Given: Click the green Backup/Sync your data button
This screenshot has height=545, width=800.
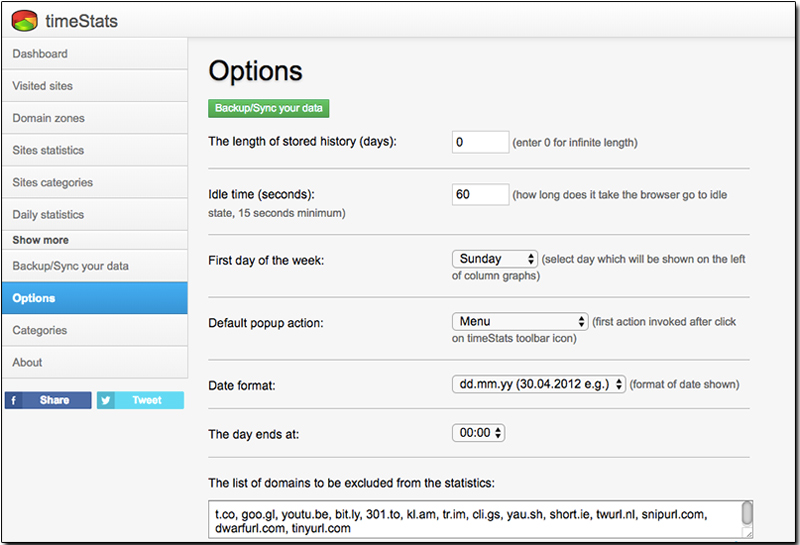Looking at the screenshot, I should tap(268, 108).
